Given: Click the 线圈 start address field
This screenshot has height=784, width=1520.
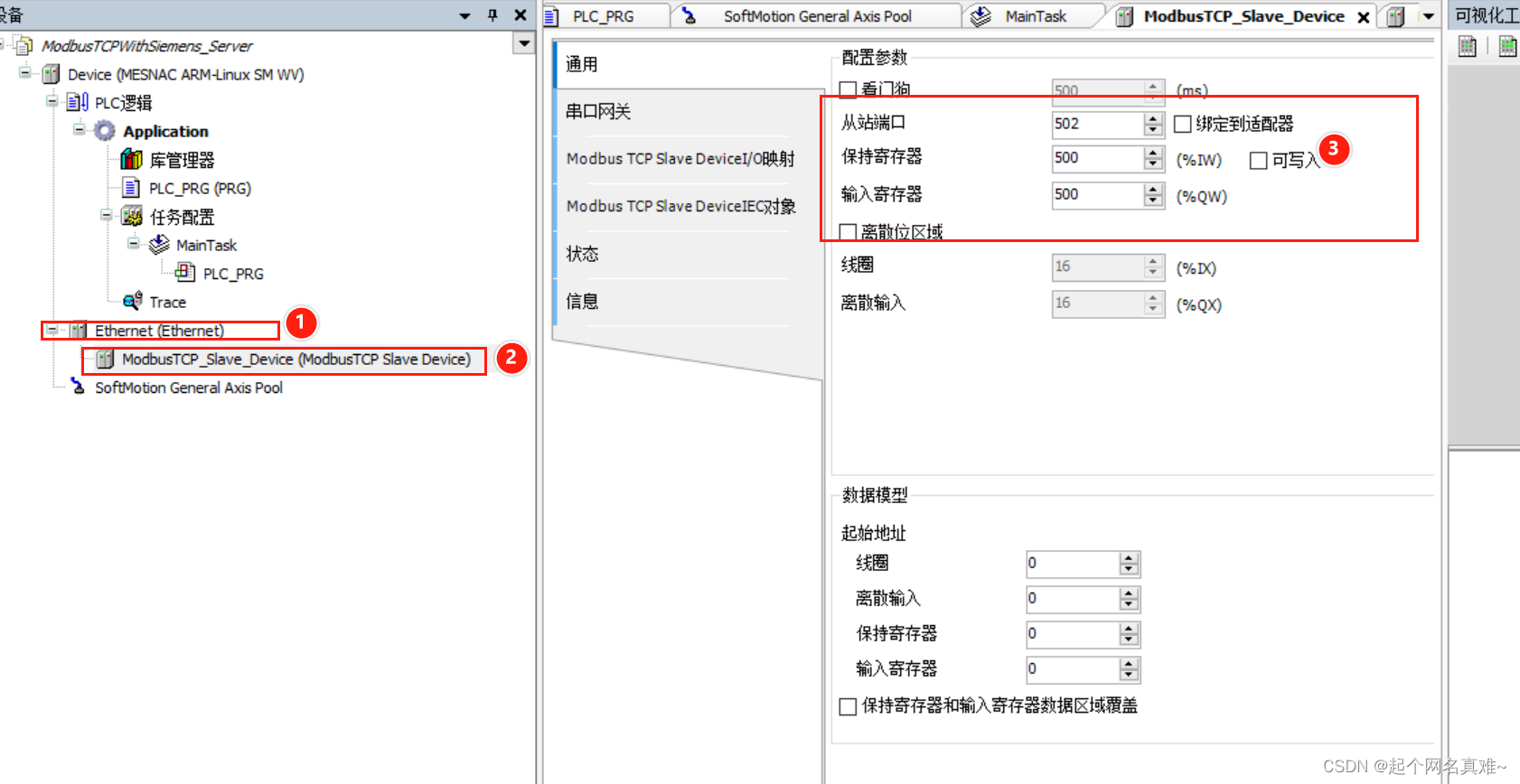Looking at the screenshot, I should (1073, 564).
